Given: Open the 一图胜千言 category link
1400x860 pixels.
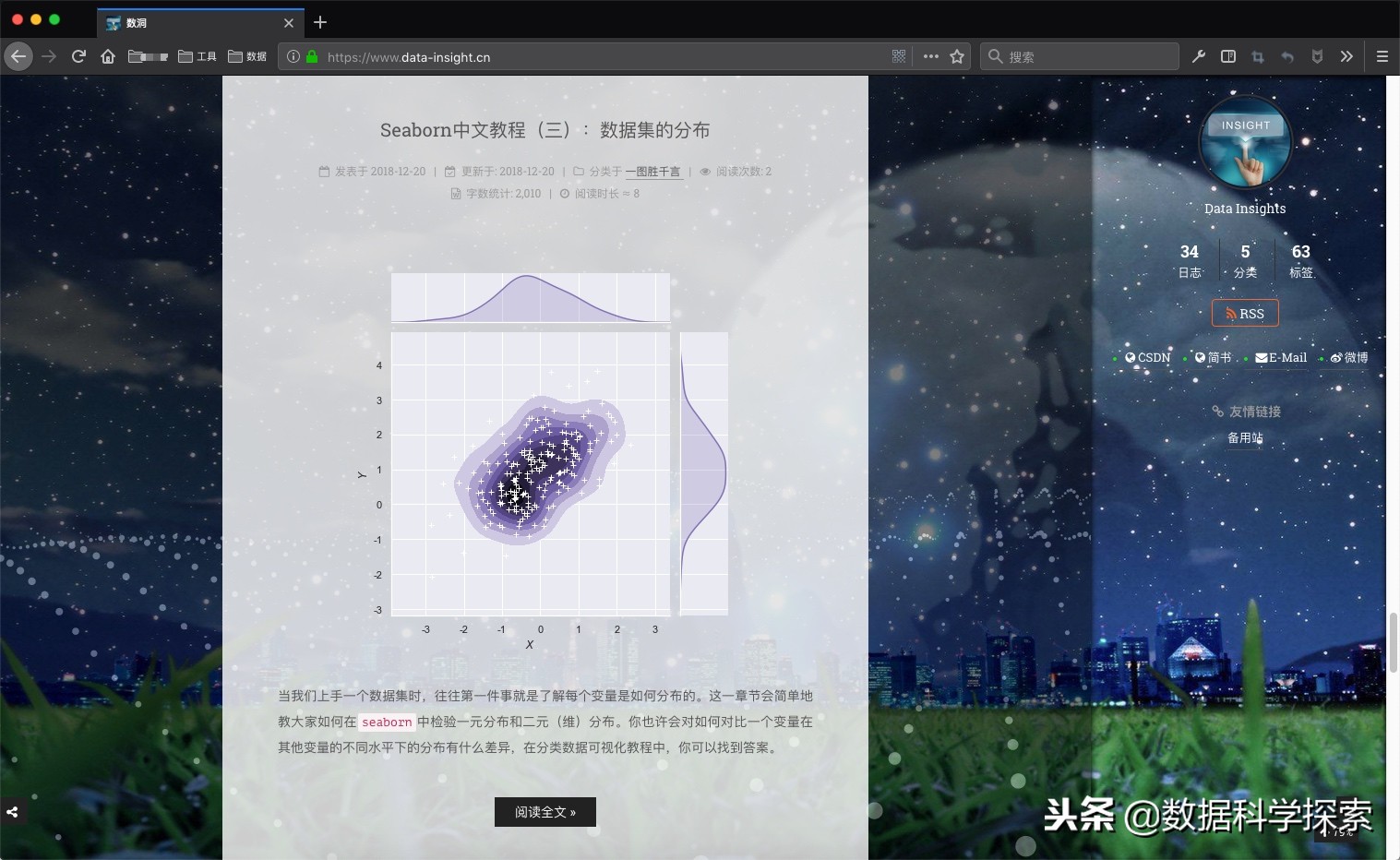Looking at the screenshot, I should tap(653, 172).
